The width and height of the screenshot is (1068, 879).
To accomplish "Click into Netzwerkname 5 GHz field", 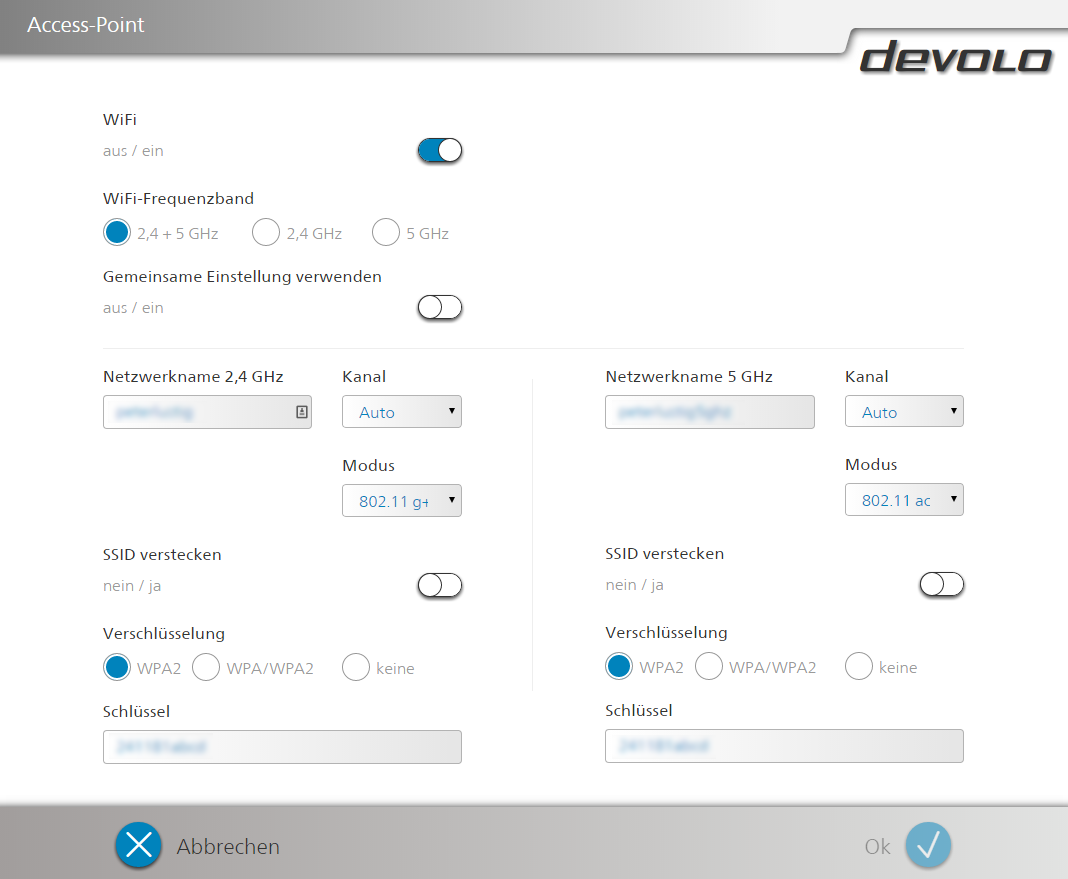I will (x=709, y=412).
